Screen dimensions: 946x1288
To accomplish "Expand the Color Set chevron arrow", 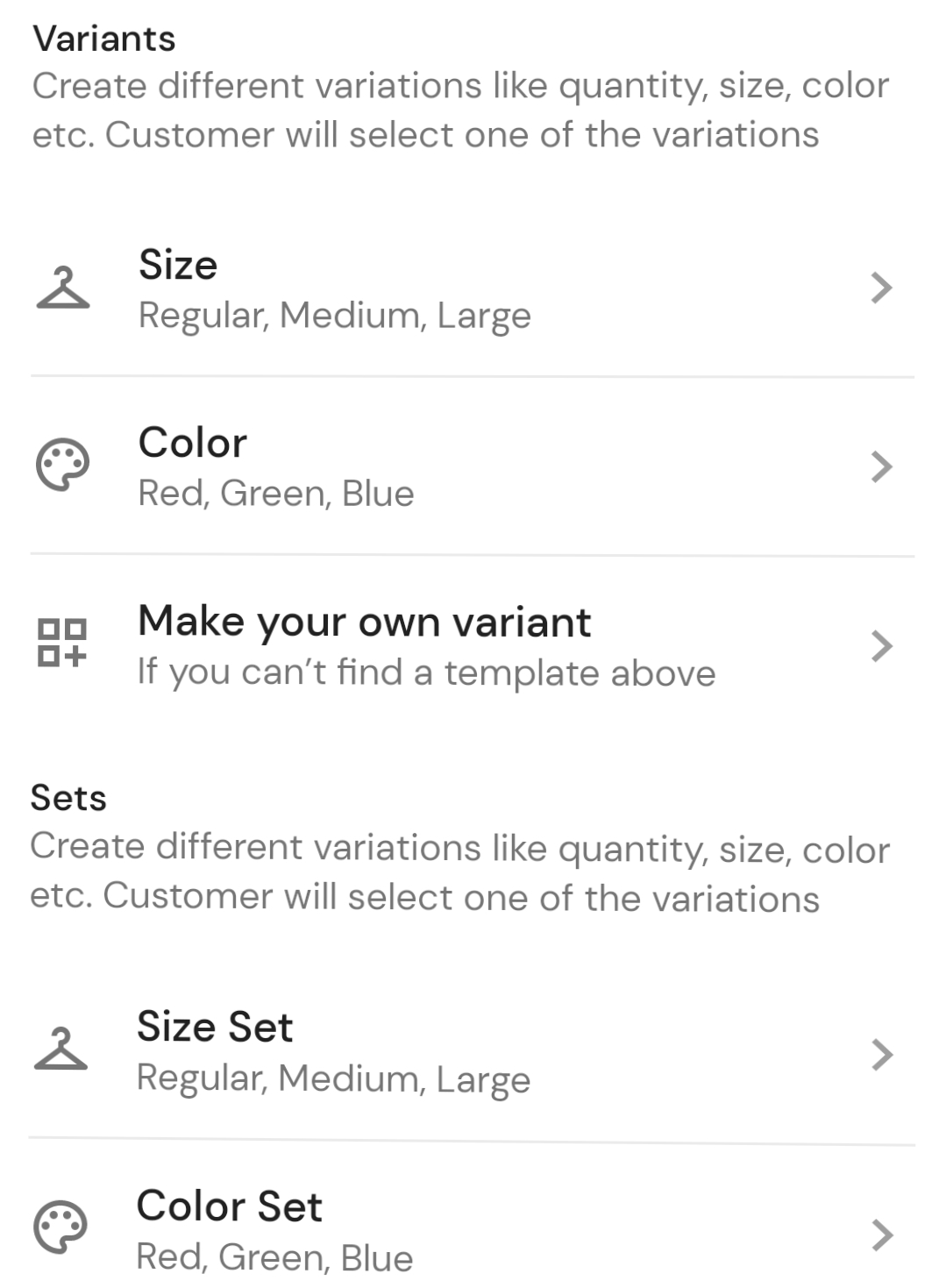I will pos(881,1235).
